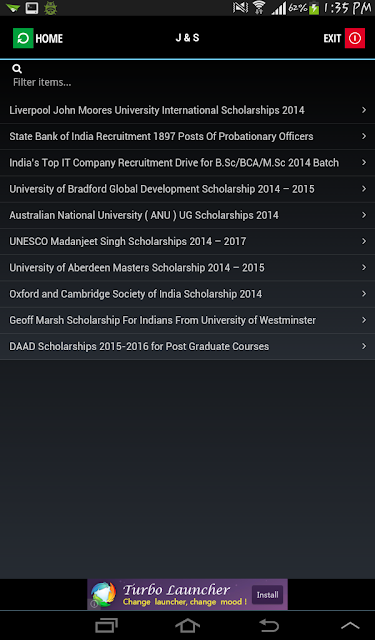This screenshot has width=375, height=640.
Task: Open the Oxford and Cambridge Society Scholarship item
Action: (x=187, y=294)
